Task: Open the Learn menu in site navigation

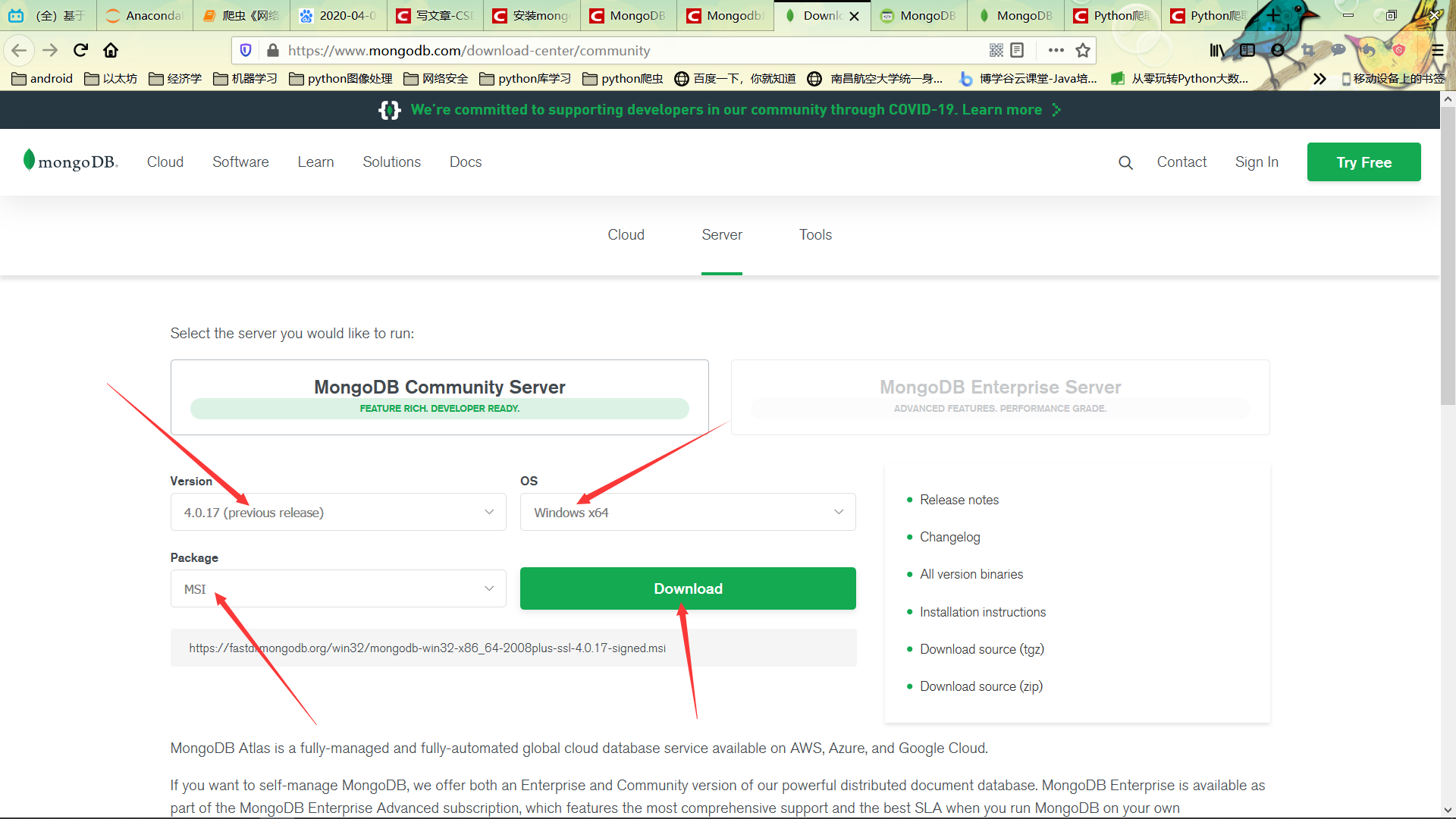Action: click(315, 162)
